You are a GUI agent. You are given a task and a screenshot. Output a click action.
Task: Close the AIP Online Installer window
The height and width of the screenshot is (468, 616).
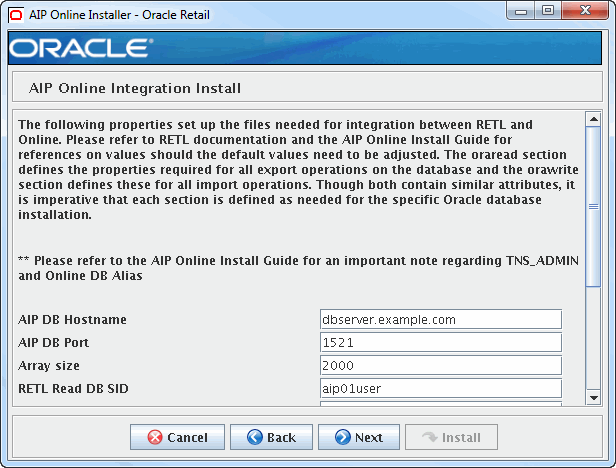tap(585, 11)
